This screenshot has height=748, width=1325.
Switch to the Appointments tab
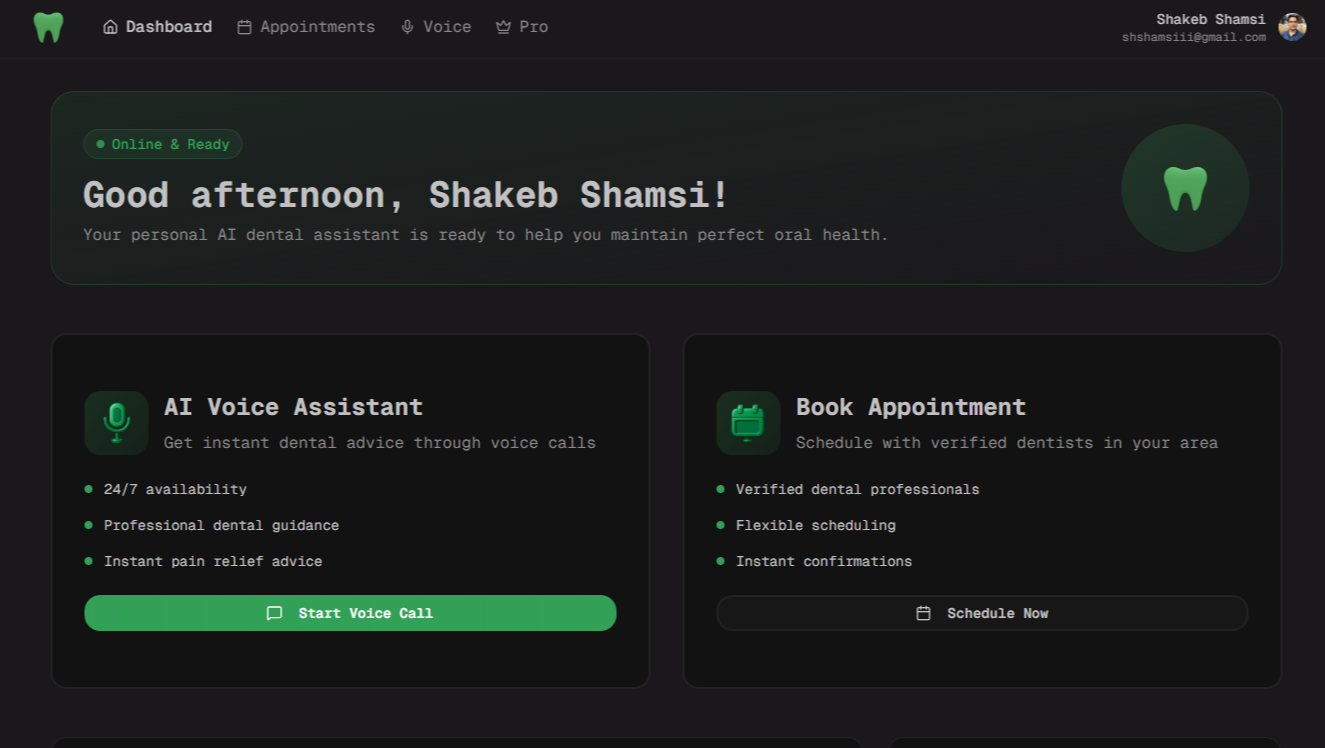click(x=317, y=27)
